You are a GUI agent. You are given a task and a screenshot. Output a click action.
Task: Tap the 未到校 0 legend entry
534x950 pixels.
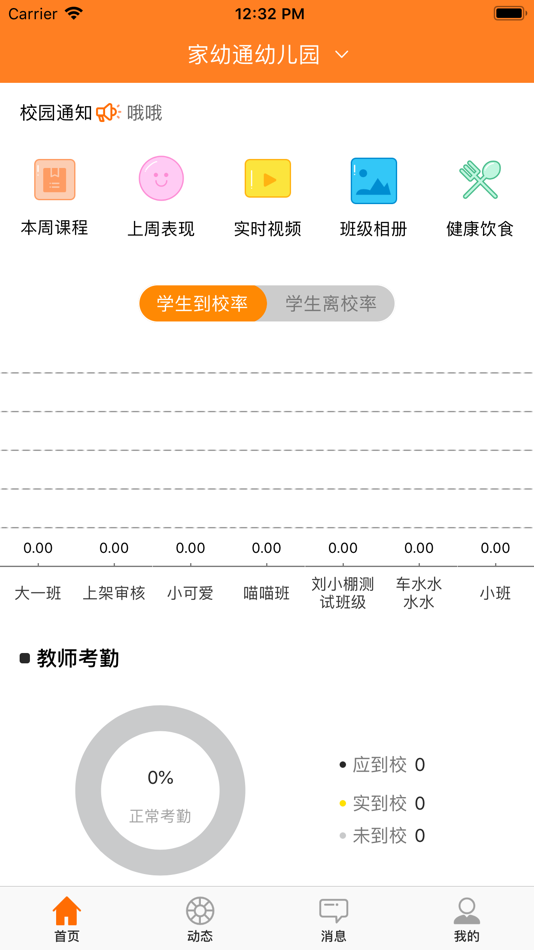tap(382, 836)
